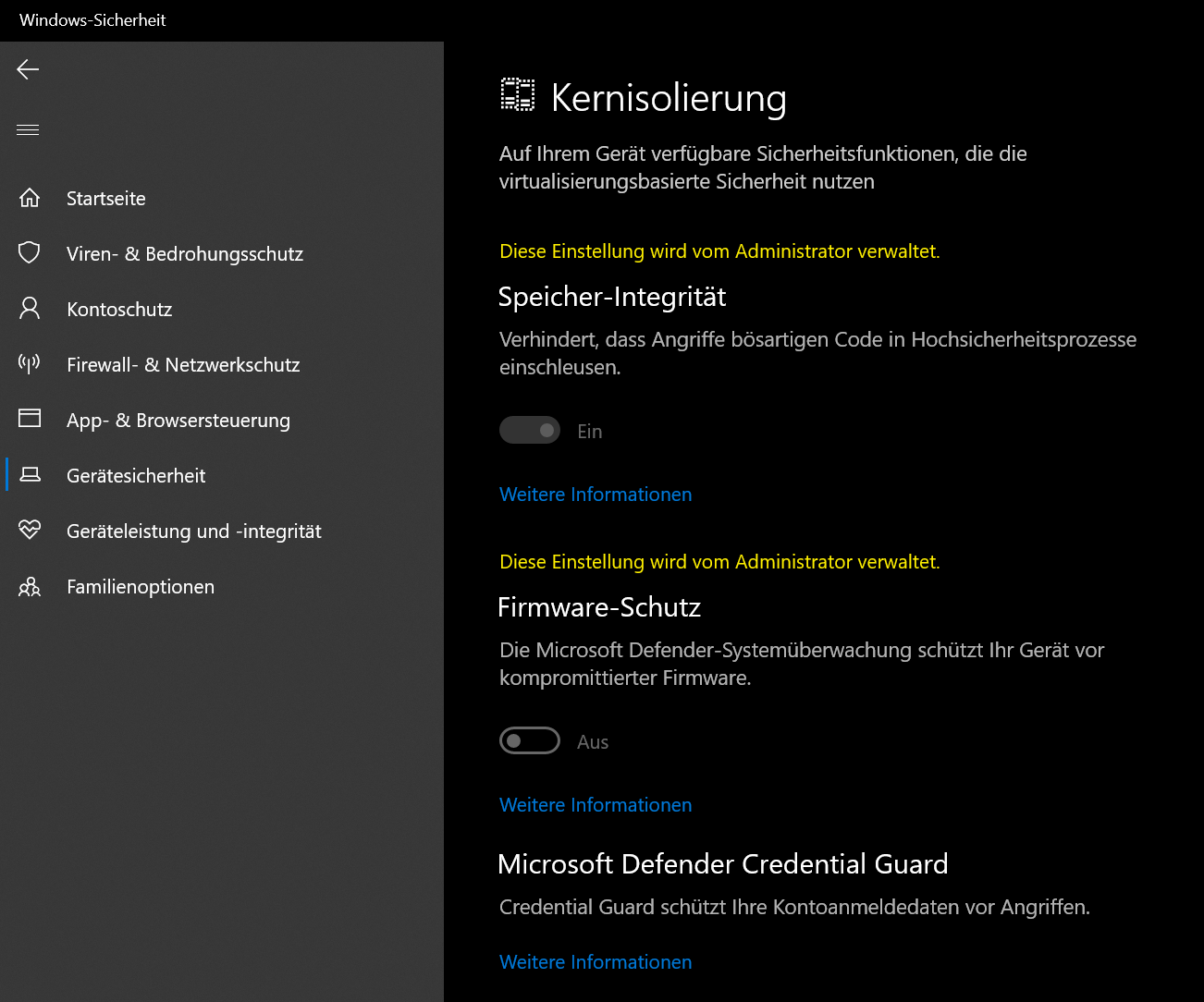
Task: Click the App- & Browsersteuerung window icon
Action: pyautogui.click(x=30, y=418)
